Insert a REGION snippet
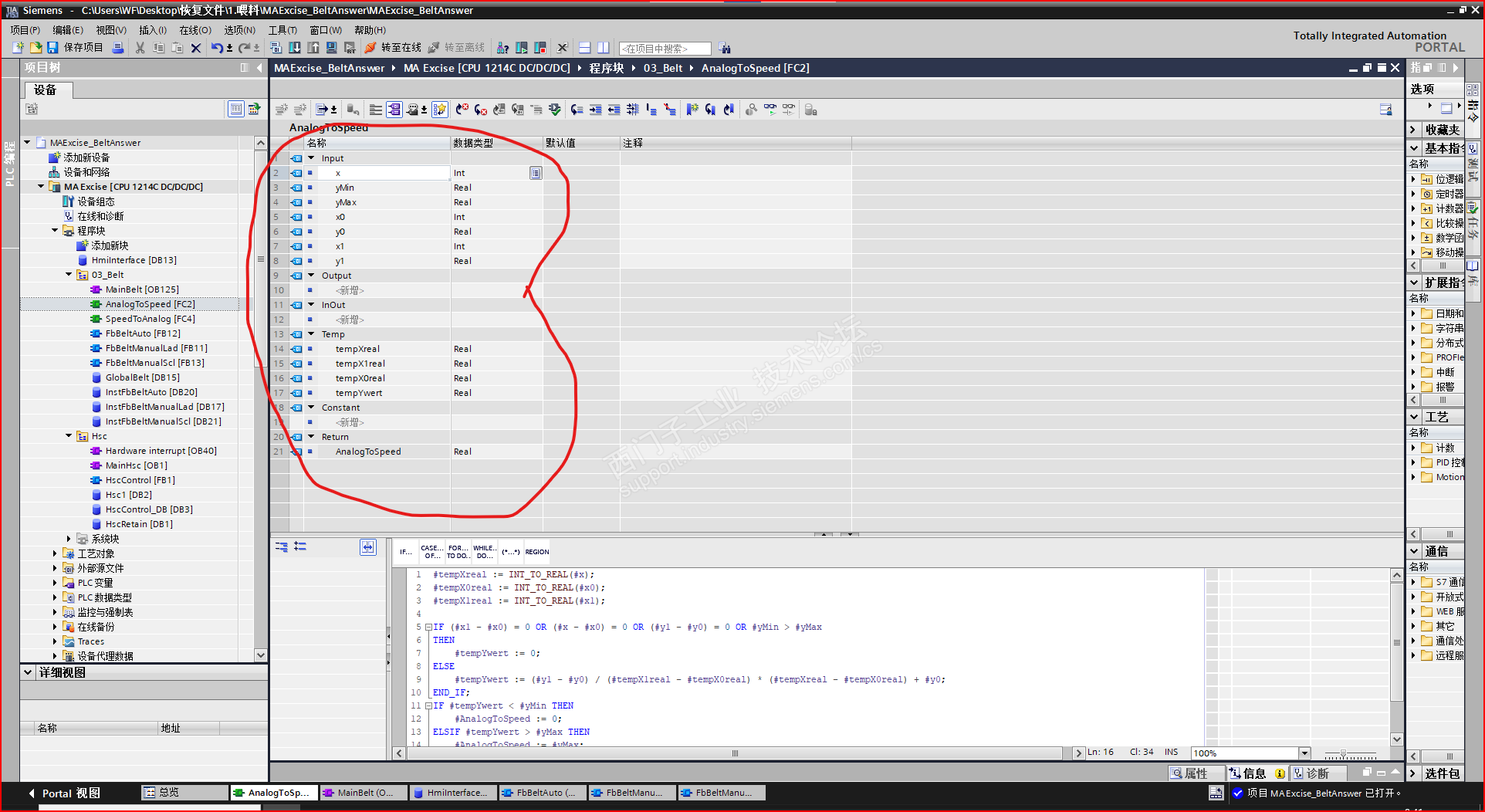1485x812 pixels. coord(537,552)
